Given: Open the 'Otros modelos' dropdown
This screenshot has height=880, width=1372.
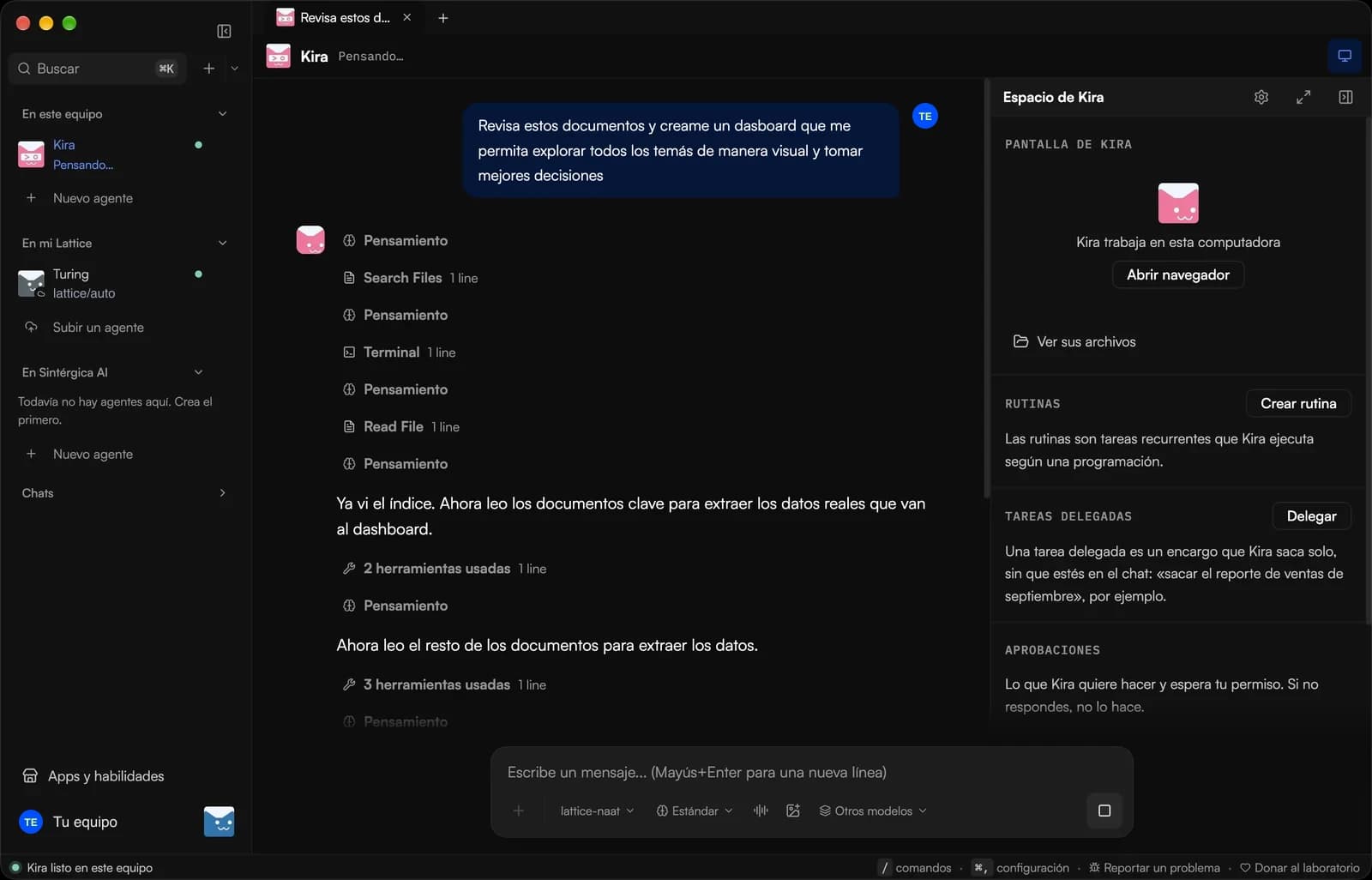Looking at the screenshot, I should coord(873,811).
